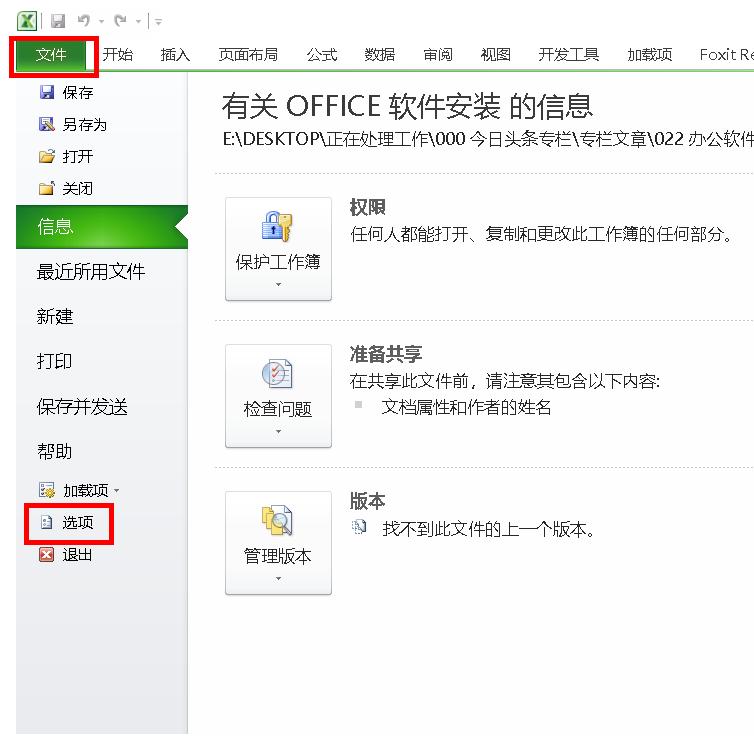Click the 保护工作簿 button label

pyautogui.click(x=278, y=262)
